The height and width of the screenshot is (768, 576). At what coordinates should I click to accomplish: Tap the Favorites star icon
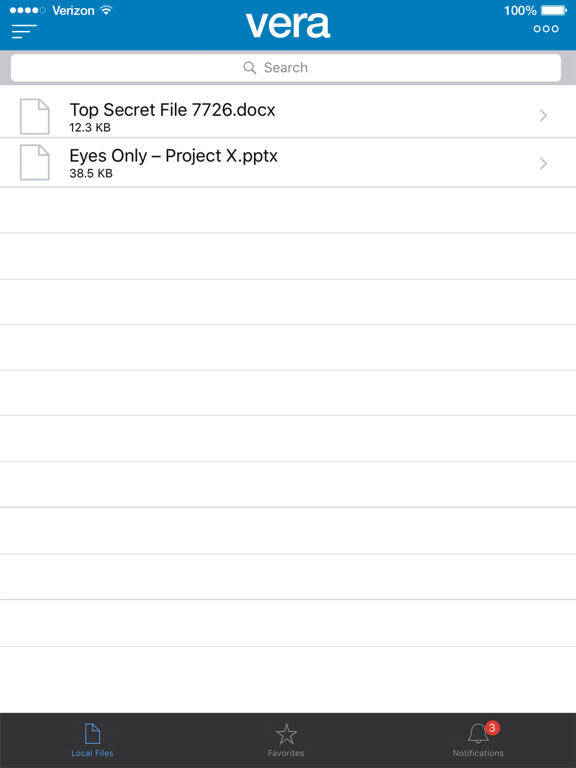click(x=286, y=734)
